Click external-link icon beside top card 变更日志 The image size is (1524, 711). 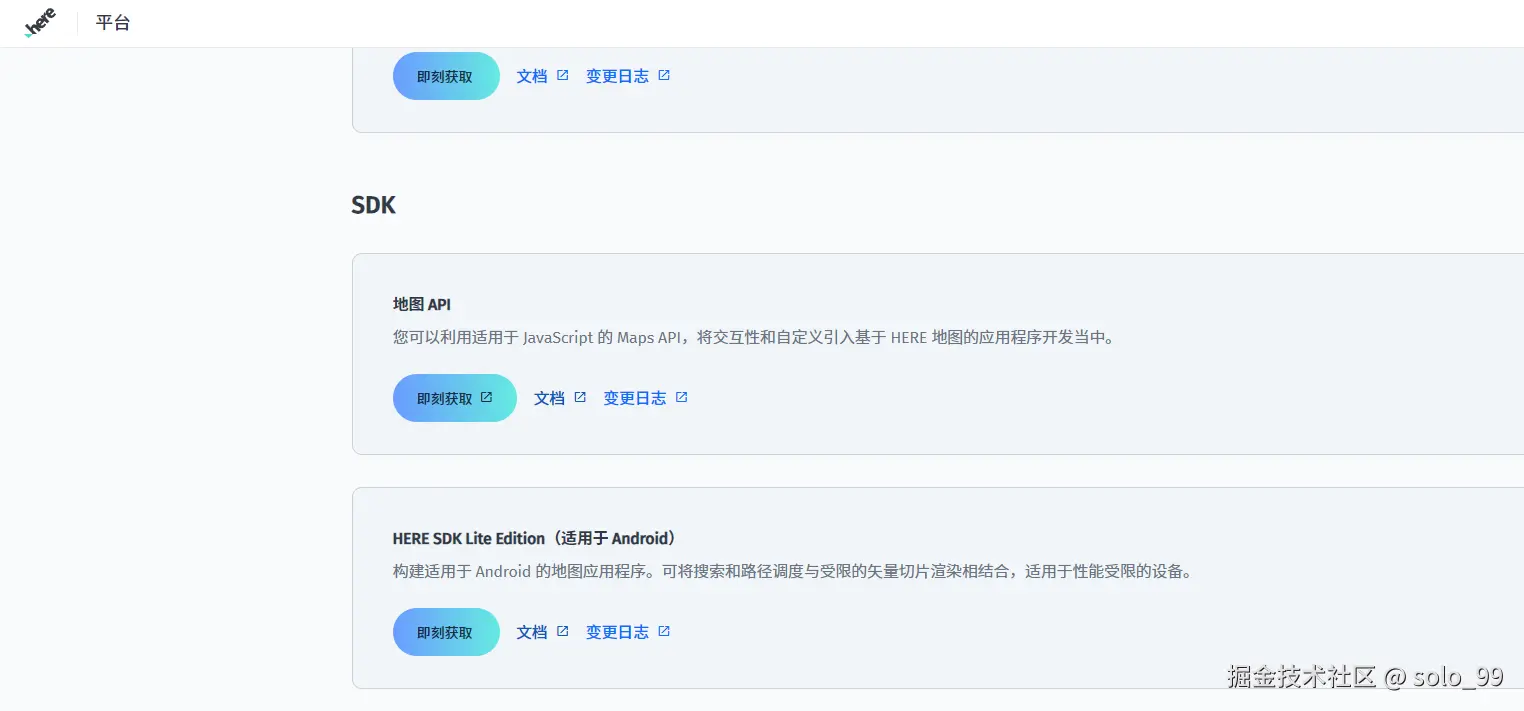(664, 75)
